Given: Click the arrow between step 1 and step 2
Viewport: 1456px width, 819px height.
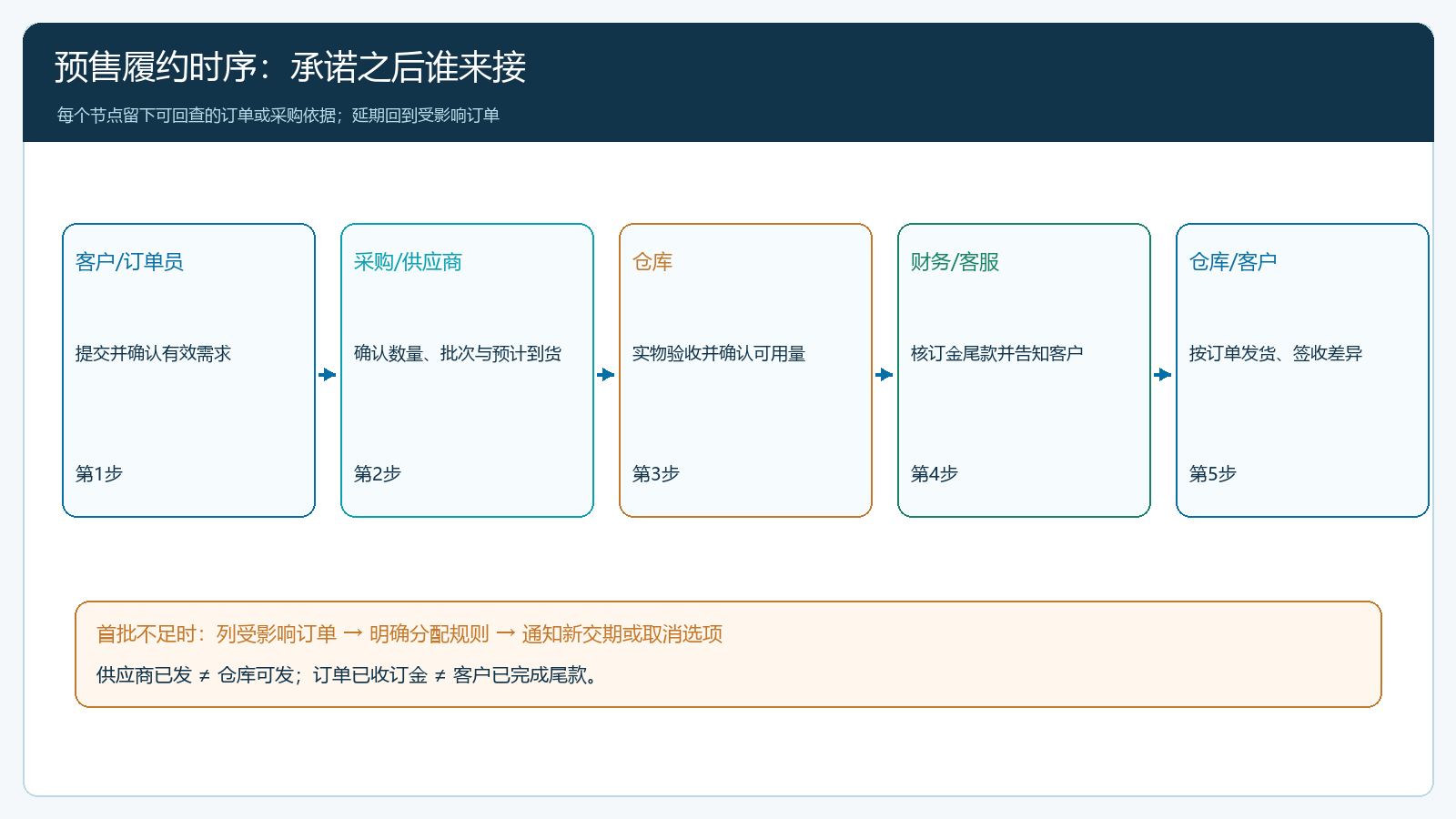Looking at the screenshot, I should point(328,374).
